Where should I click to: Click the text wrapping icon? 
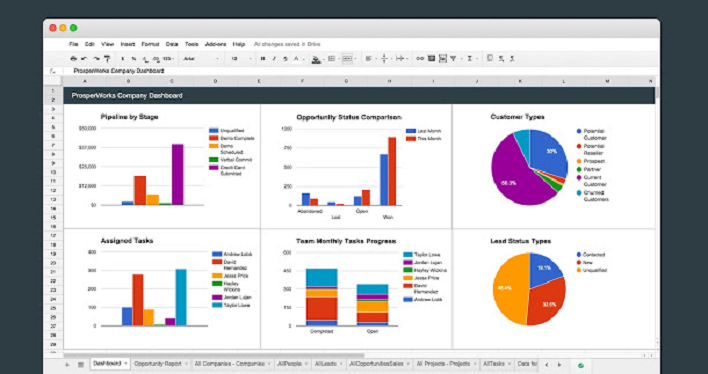pos(400,58)
